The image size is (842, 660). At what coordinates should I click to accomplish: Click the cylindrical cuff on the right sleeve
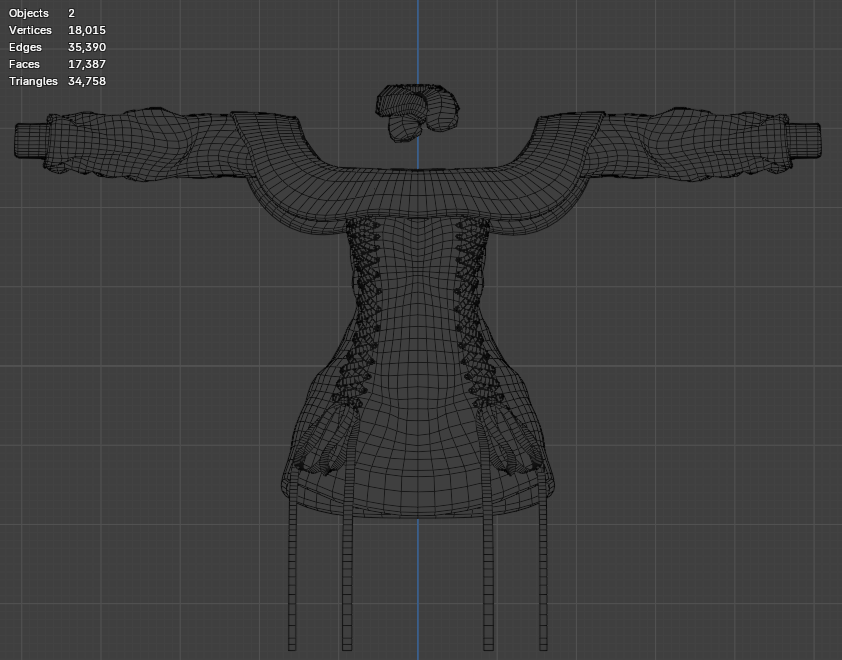click(804, 141)
